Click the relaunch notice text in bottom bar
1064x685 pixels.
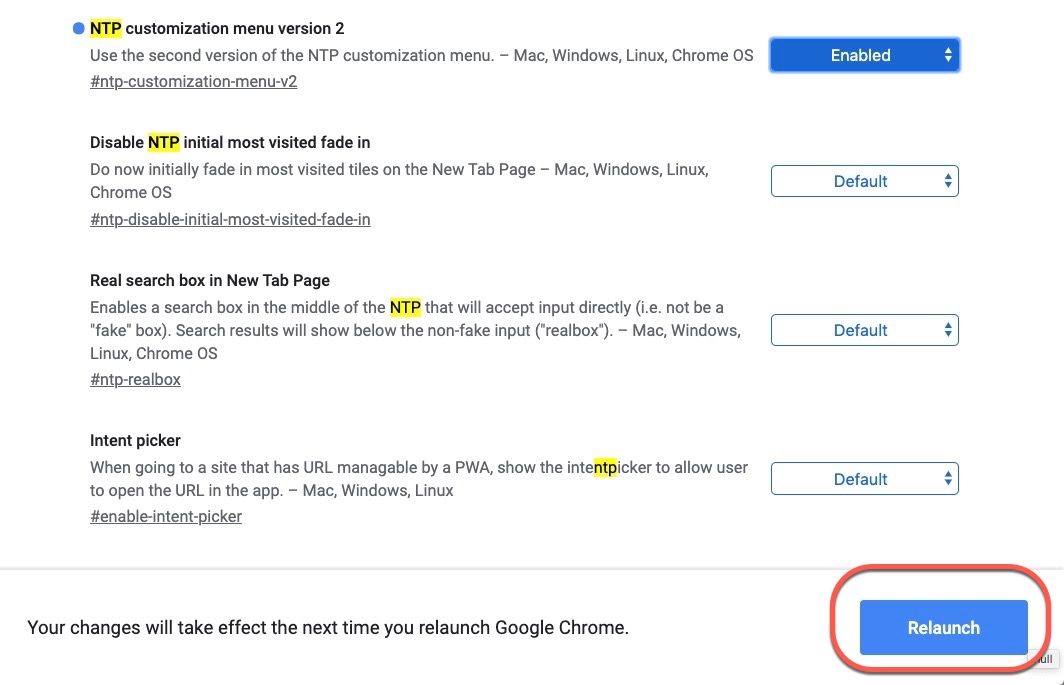coord(328,628)
